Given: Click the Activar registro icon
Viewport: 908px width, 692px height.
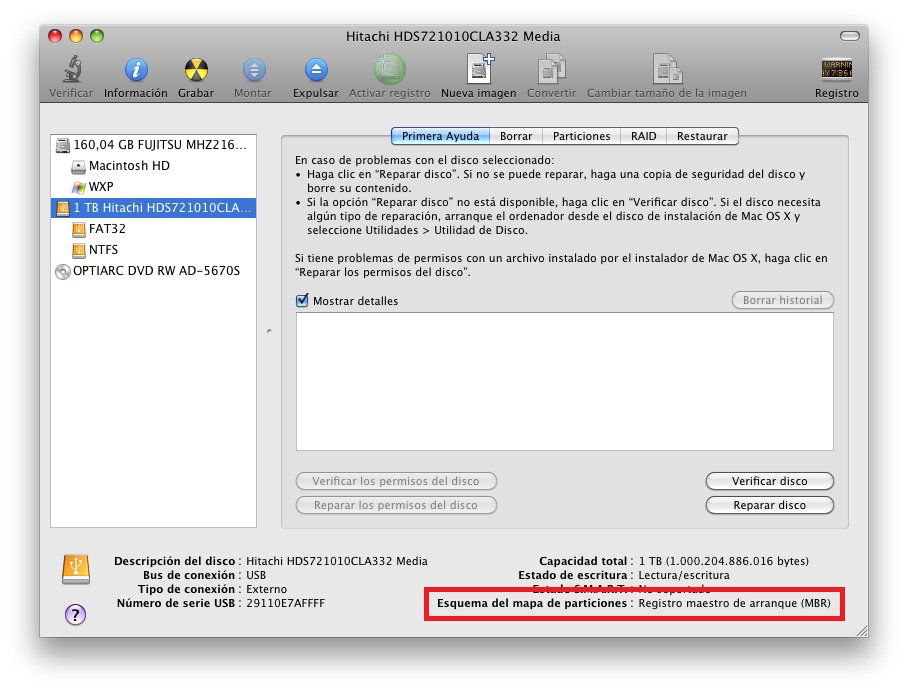Looking at the screenshot, I should [390, 69].
